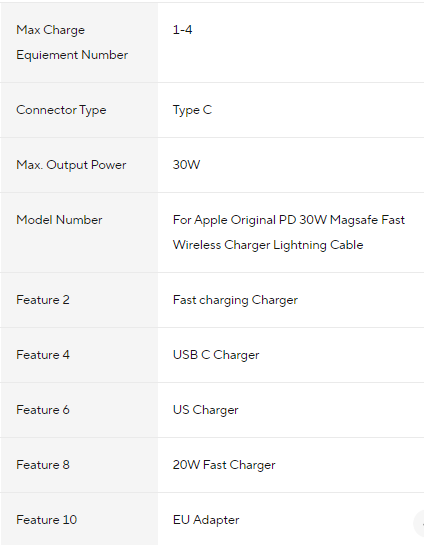Click the 'Connector Type' label
424x545 pixels.
pos(61,110)
